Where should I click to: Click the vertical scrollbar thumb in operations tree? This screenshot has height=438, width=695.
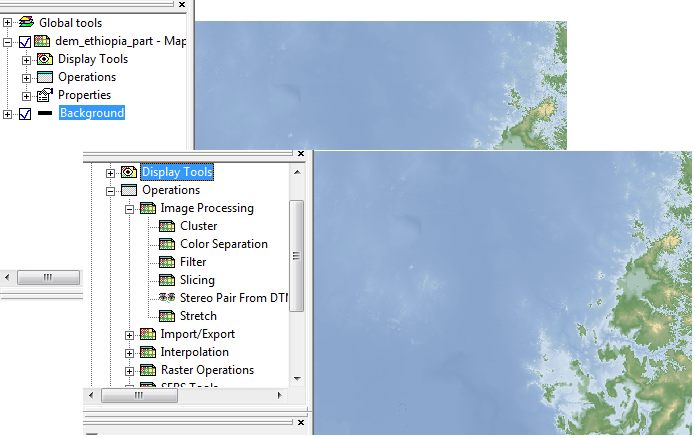[297, 256]
